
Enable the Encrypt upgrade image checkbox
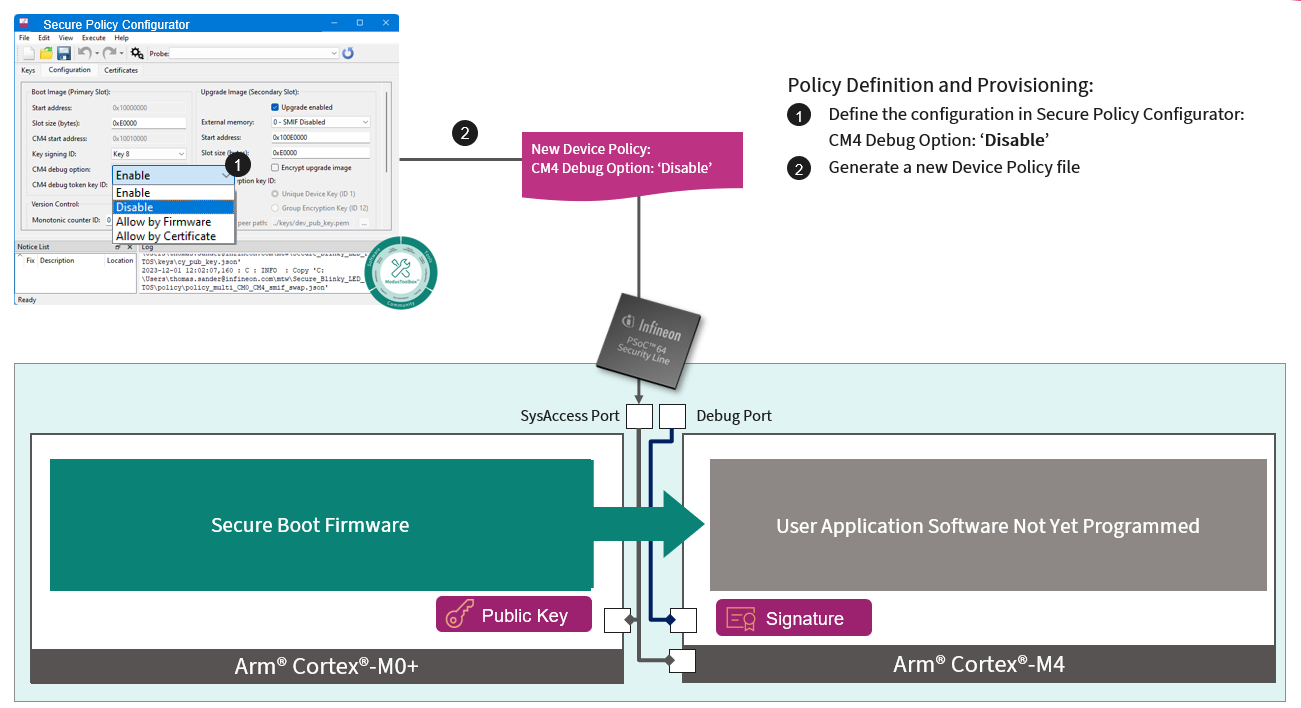tap(275, 168)
